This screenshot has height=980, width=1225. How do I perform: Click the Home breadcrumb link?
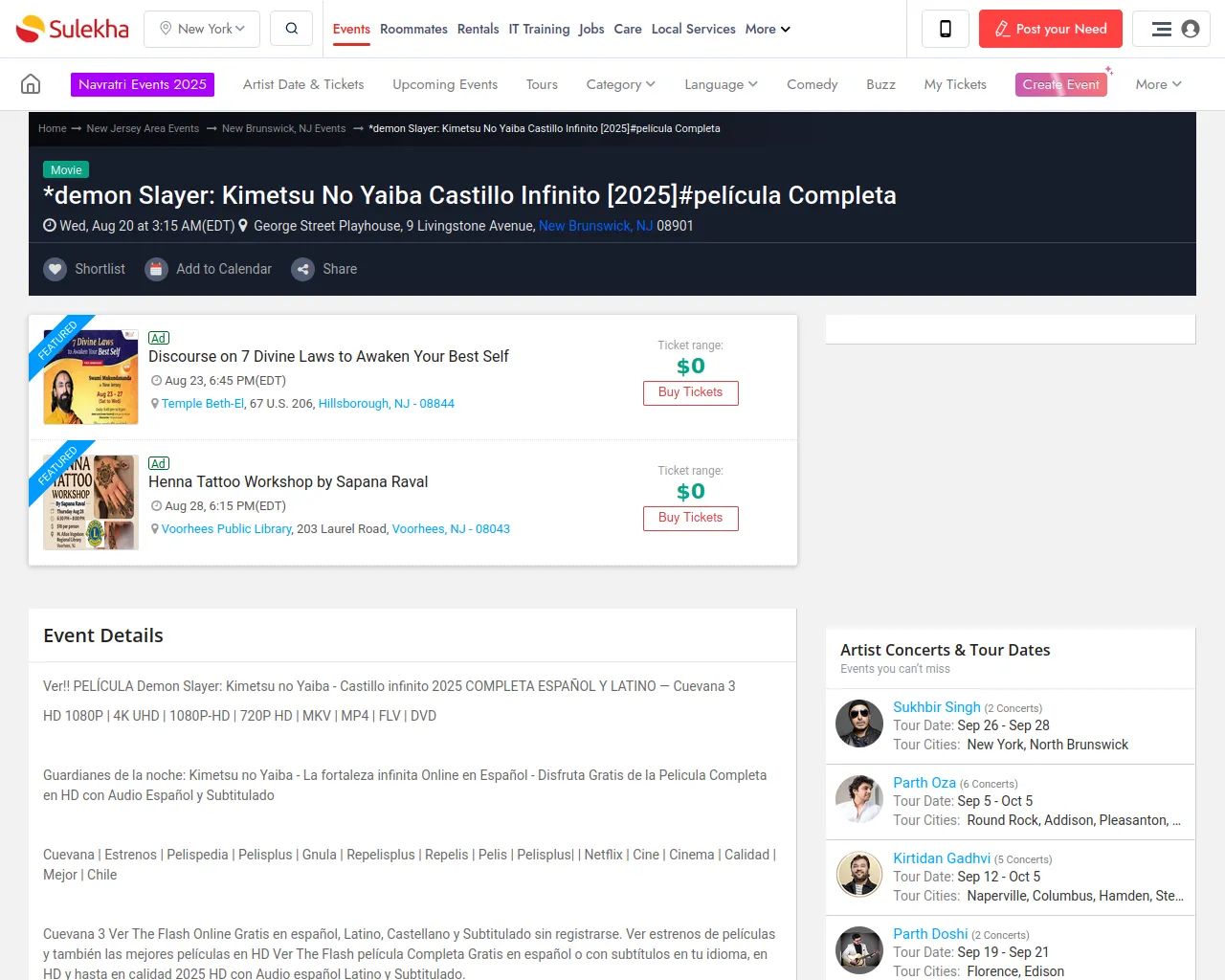click(53, 128)
